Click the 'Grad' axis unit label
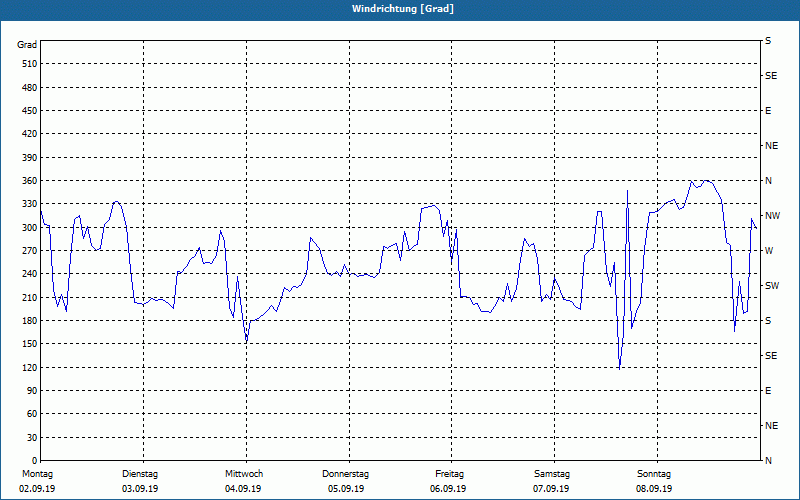The width and height of the screenshot is (800, 500). (x=27, y=45)
